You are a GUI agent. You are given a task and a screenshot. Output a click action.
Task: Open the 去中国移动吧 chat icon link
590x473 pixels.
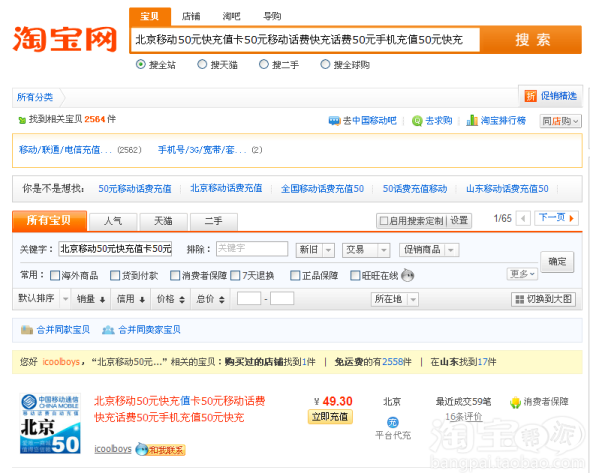(334, 121)
